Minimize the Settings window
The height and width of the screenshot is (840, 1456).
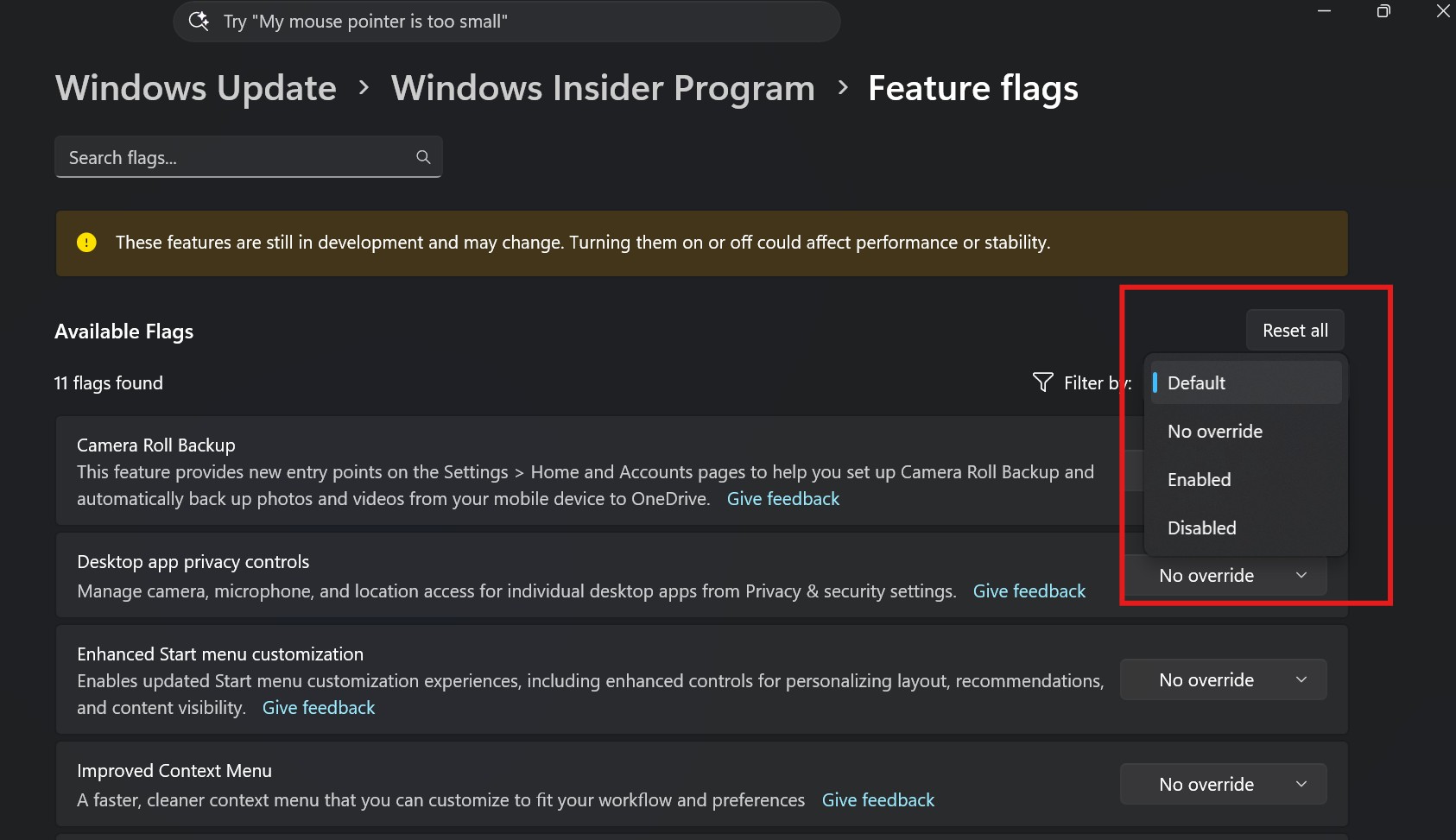pyautogui.click(x=1324, y=11)
